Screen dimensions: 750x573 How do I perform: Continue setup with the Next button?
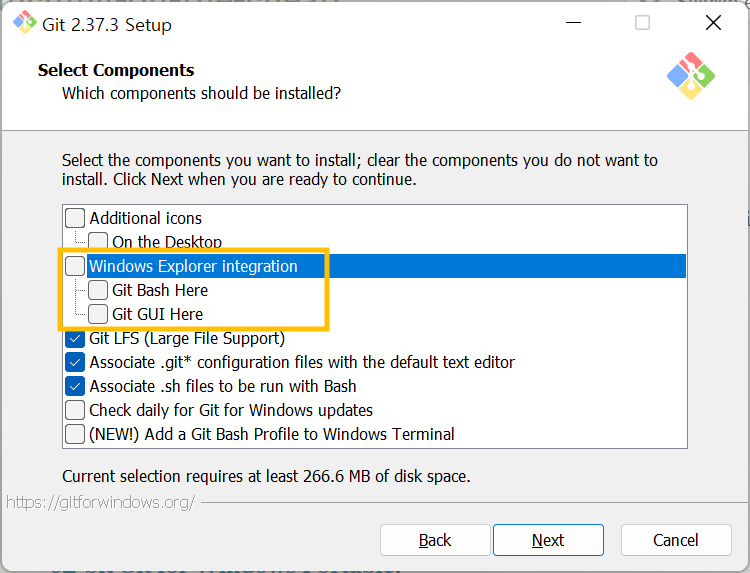point(548,540)
